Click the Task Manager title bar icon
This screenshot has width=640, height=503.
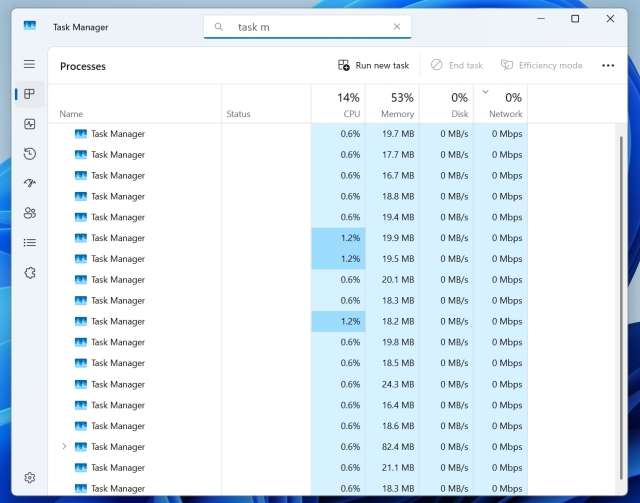click(30, 26)
